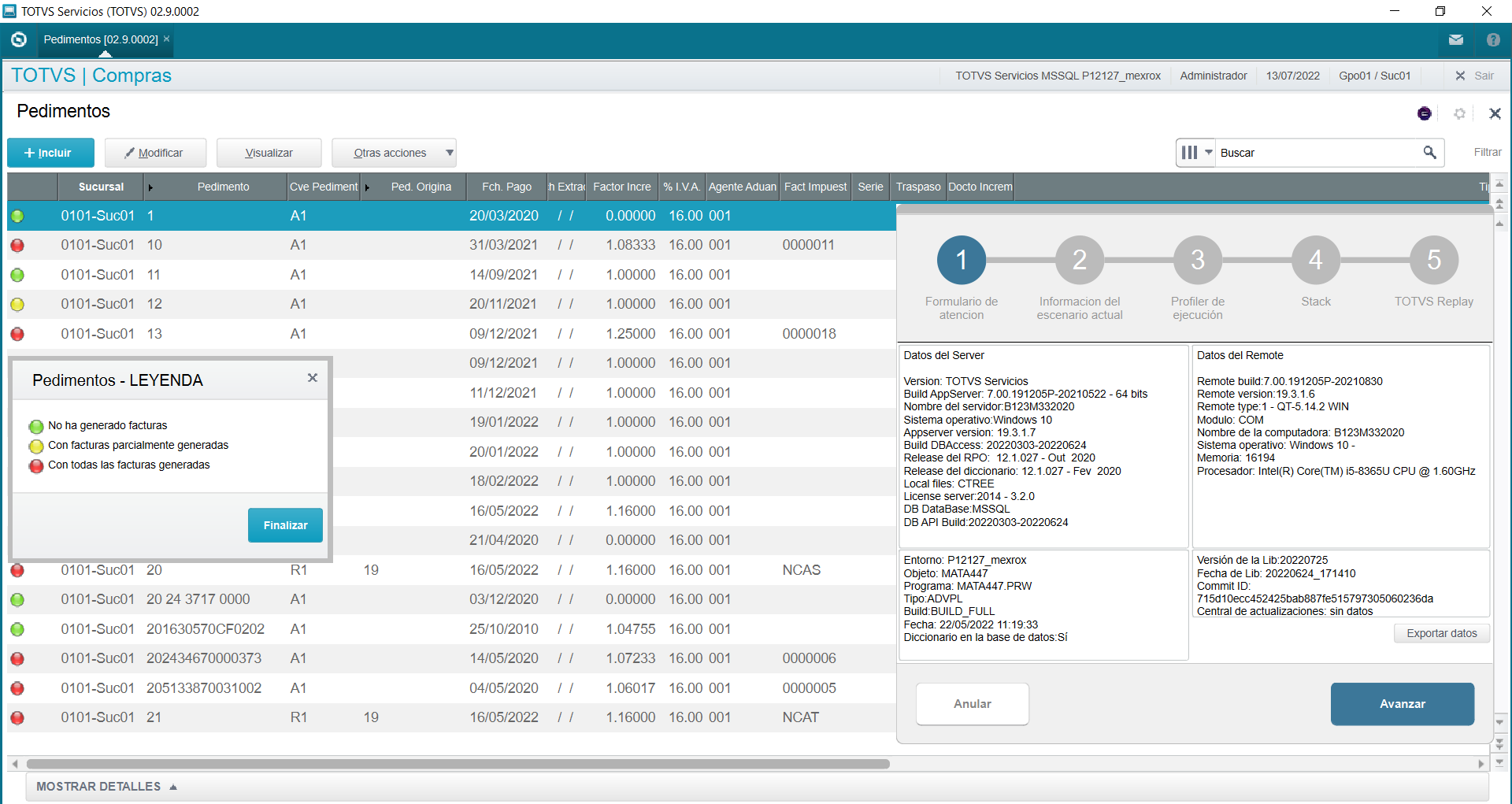Expand the Otras acciones dropdown

click(394, 153)
